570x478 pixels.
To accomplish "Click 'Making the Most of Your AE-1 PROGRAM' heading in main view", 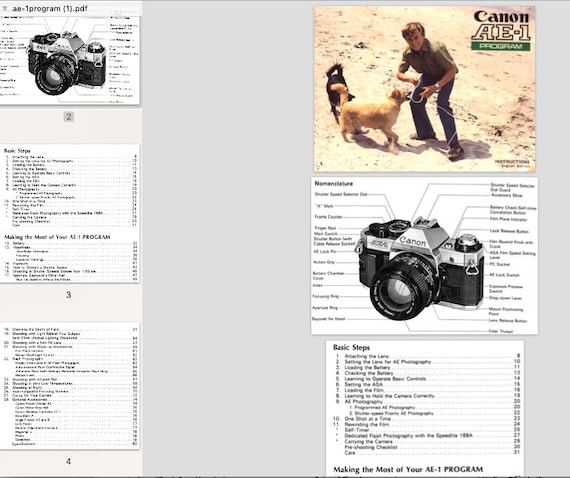I will click(x=408, y=469).
